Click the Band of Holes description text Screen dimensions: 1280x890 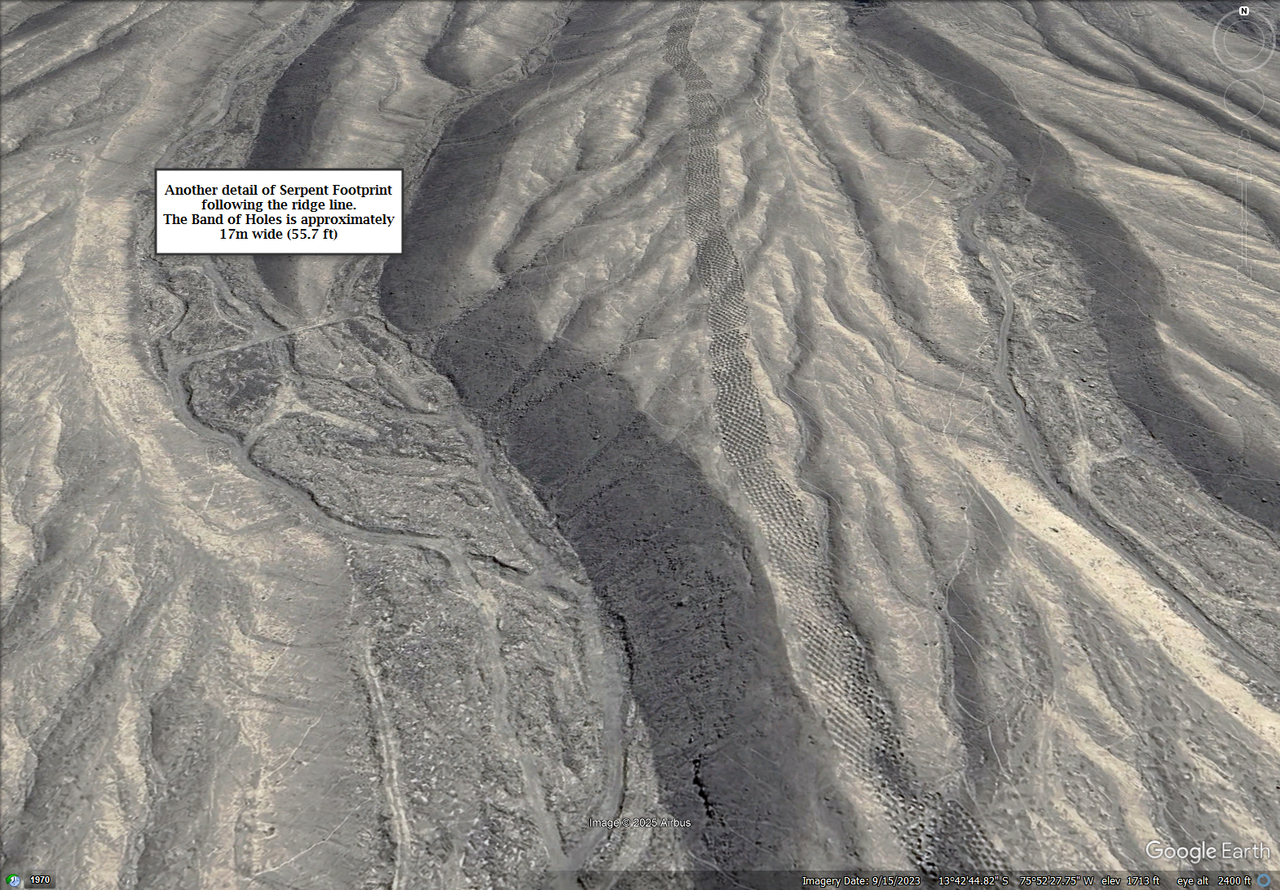[x=280, y=226]
